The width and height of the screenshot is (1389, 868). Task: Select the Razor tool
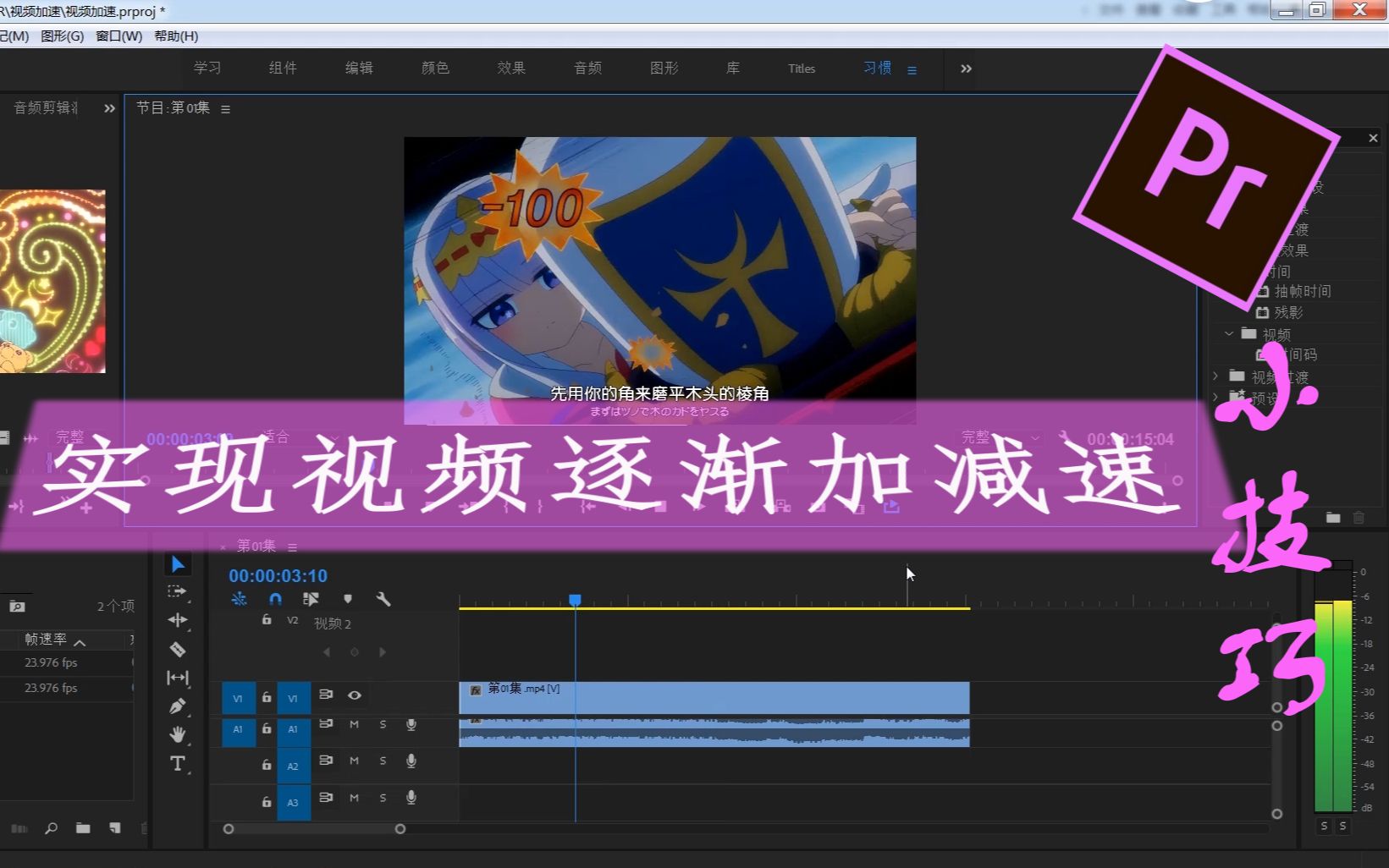[x=177, y=649]
